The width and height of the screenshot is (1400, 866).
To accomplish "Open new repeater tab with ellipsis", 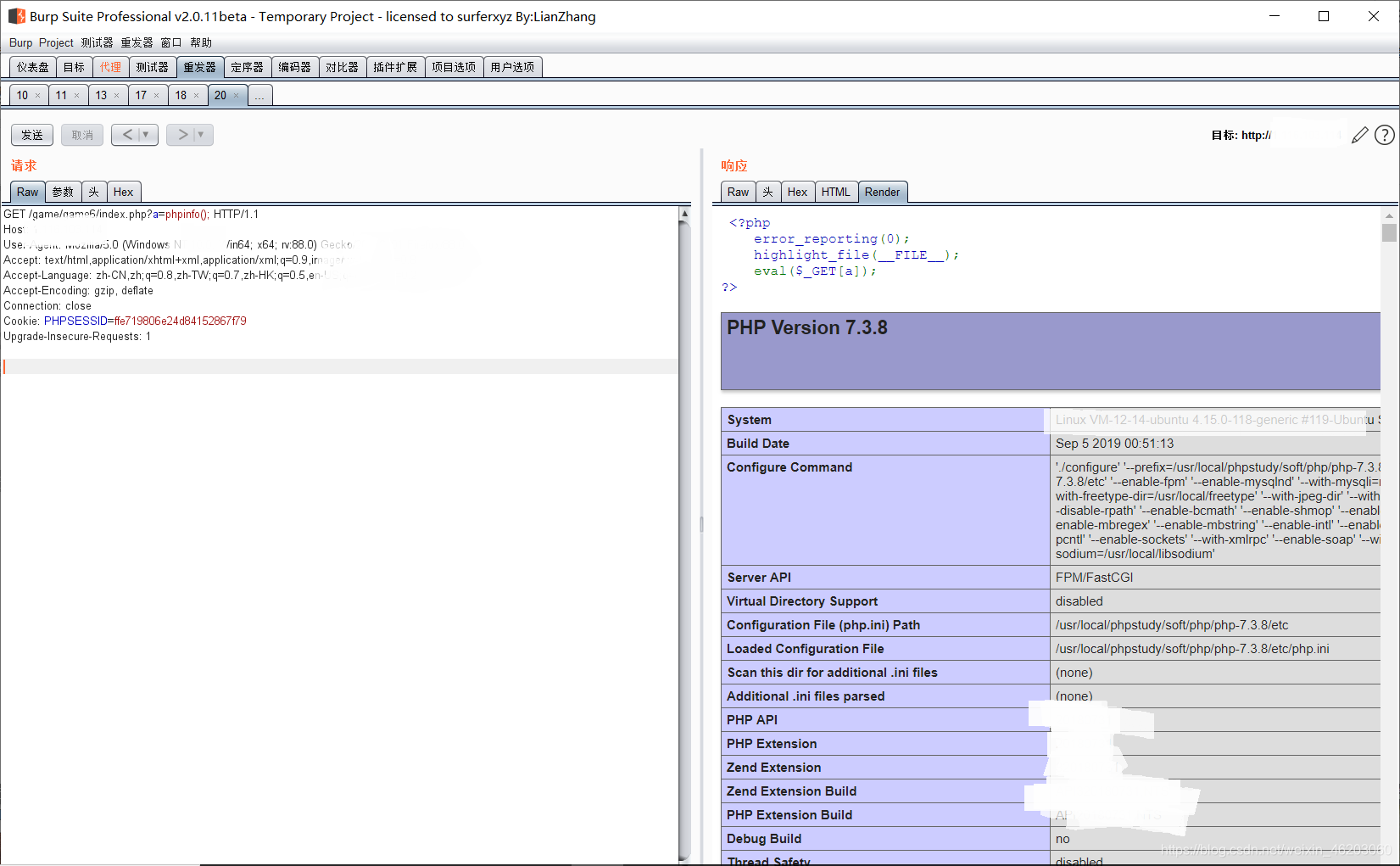I will click(x=259, y=96).
